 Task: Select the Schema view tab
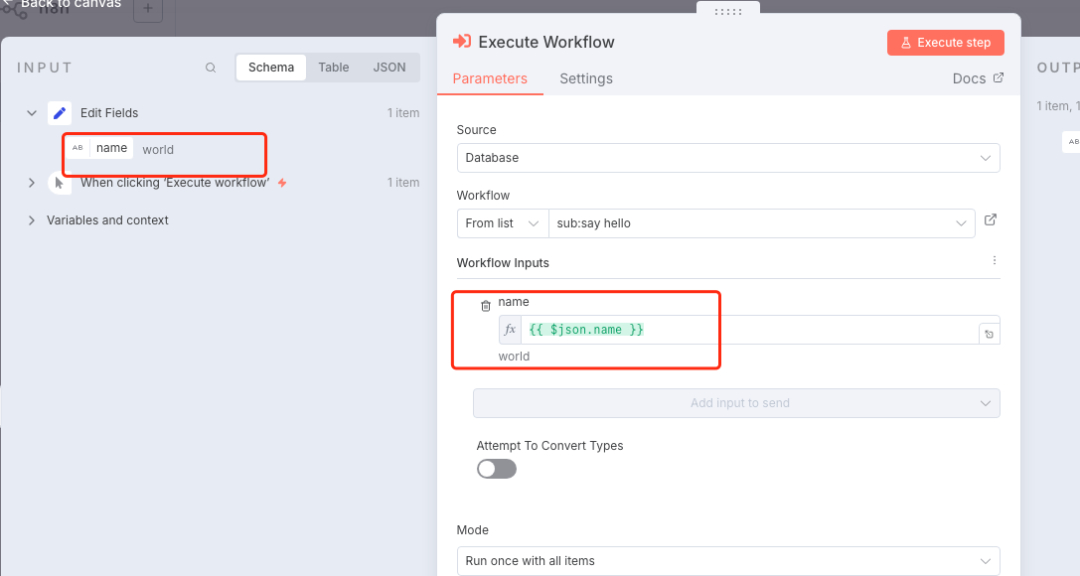point(271,68)
